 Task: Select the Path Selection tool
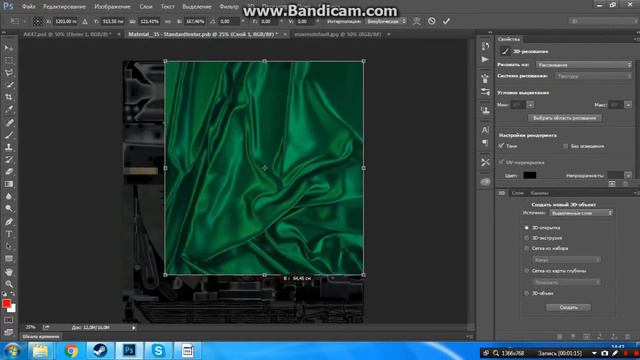tap(9, 246)
